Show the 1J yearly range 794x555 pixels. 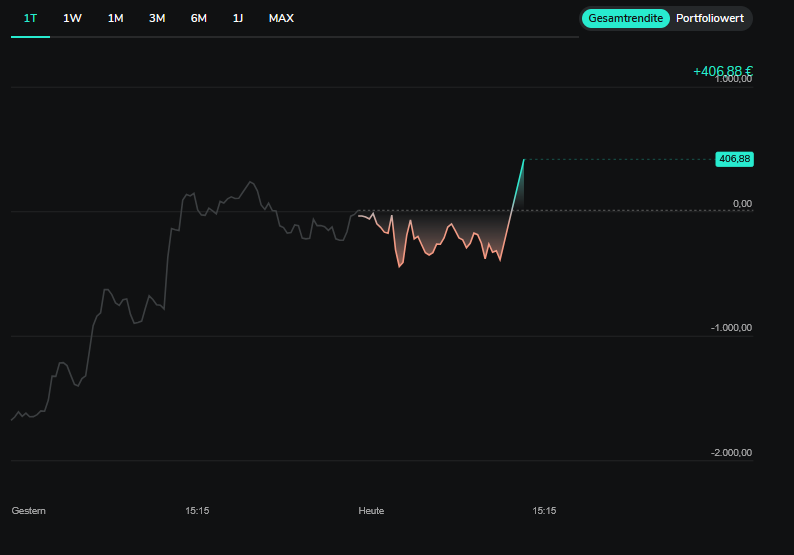point(238,18)
